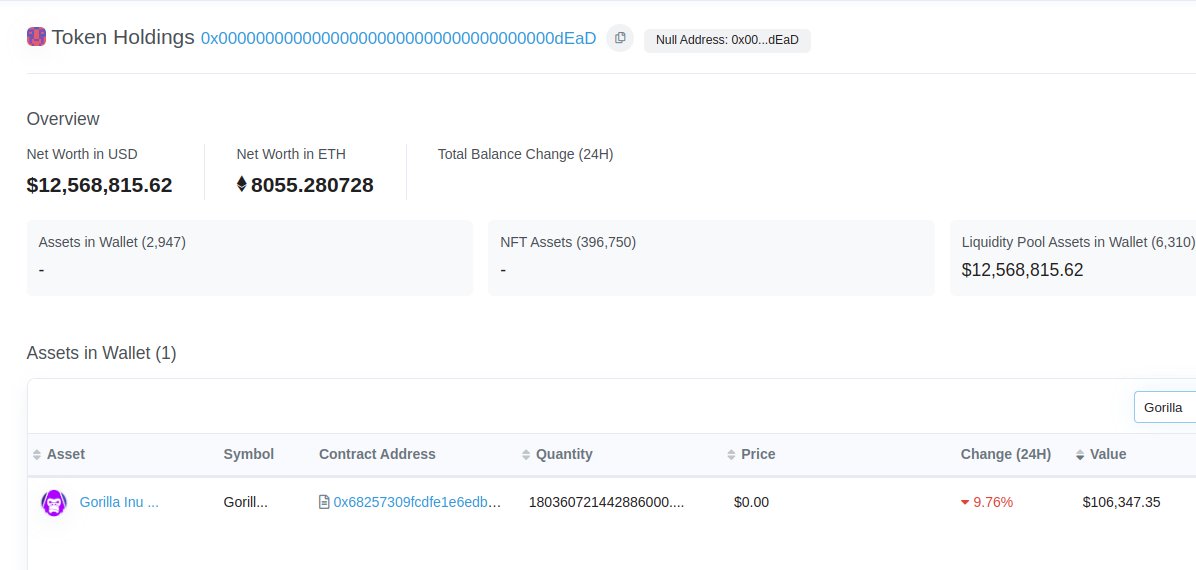1196x570 pixels.
Task: Click the Change (24H) column header
Action: [1005, 454]
